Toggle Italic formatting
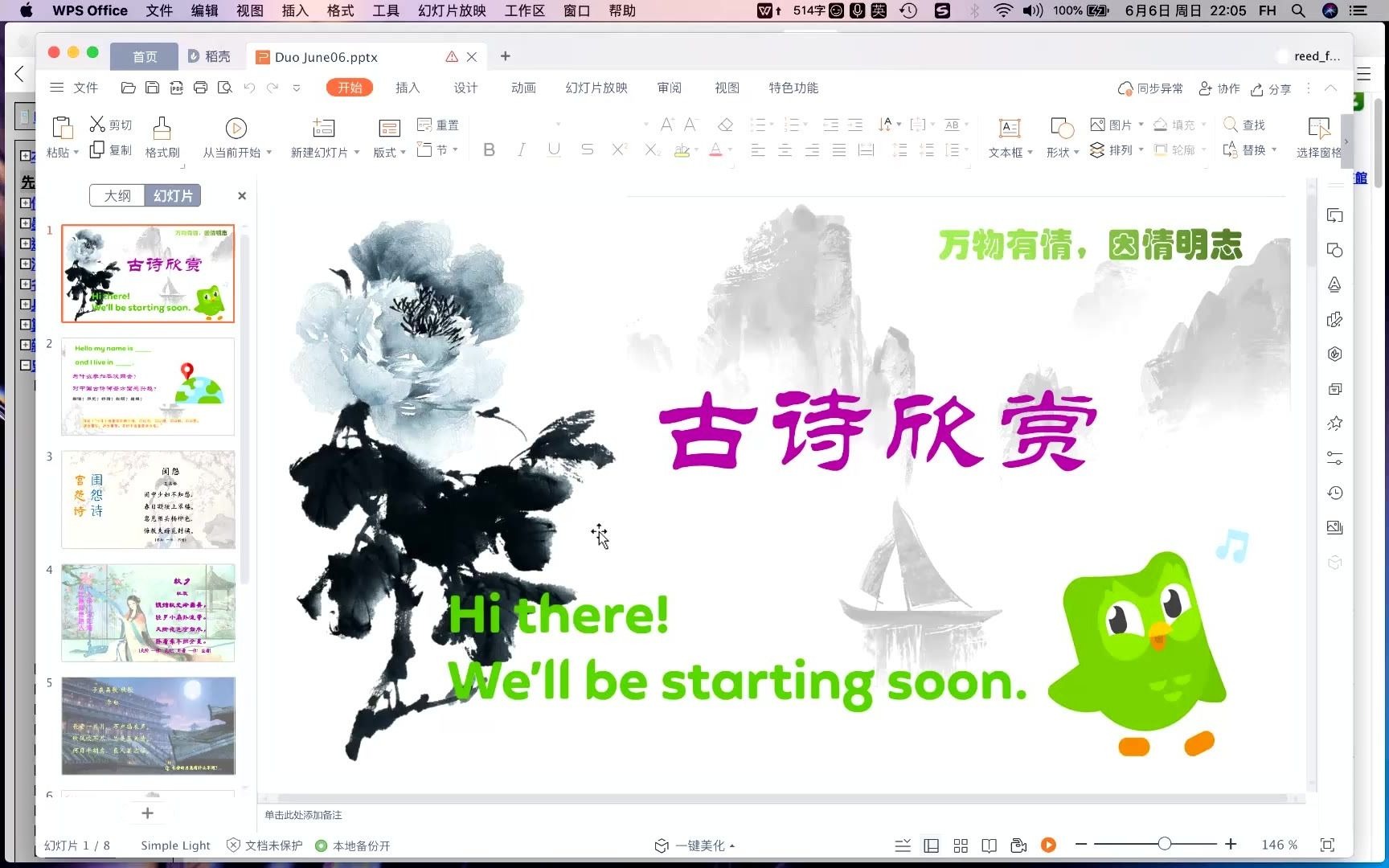1389x868 pixels. [x=521, y=149]
